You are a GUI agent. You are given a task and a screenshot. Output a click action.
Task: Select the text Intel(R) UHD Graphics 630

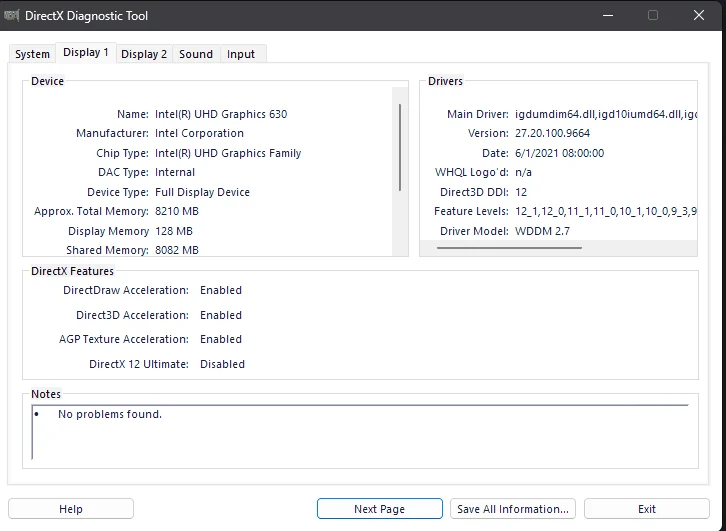pos(221,114)
